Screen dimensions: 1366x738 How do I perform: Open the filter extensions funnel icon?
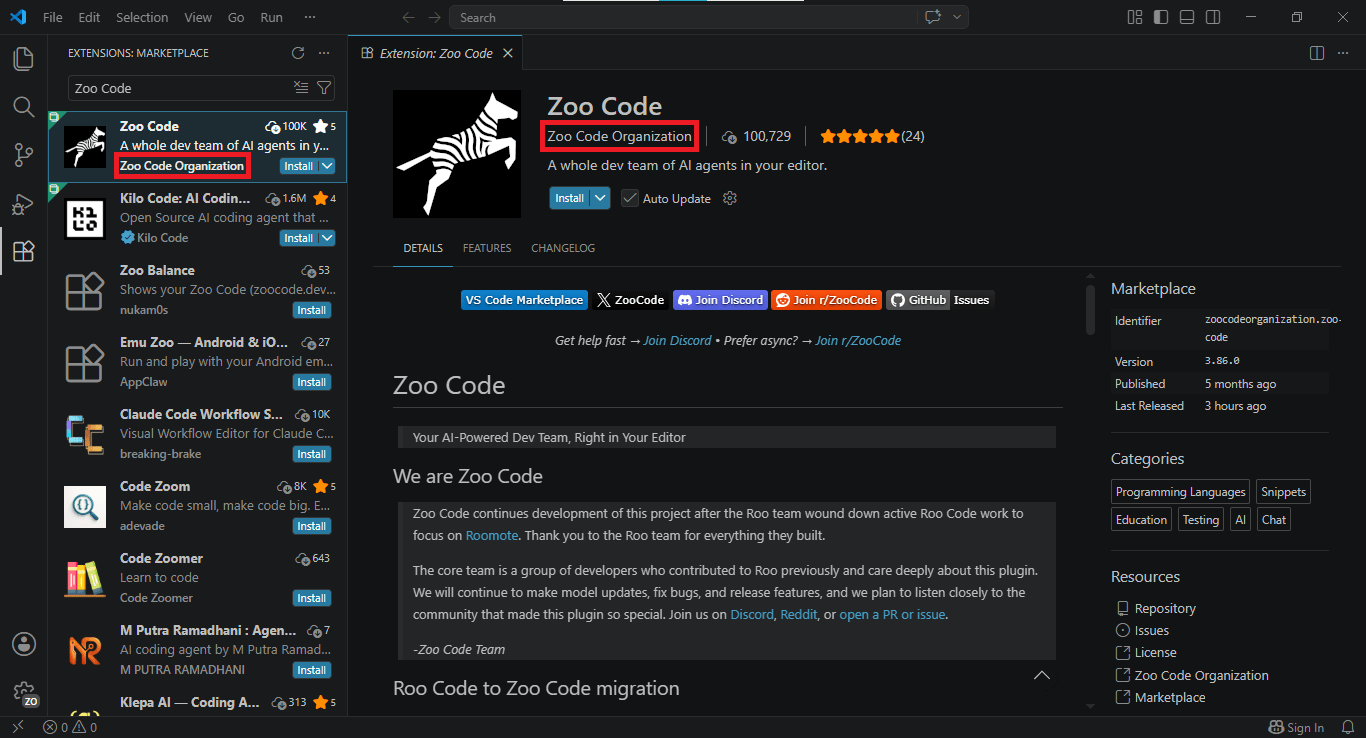(324, 88)
